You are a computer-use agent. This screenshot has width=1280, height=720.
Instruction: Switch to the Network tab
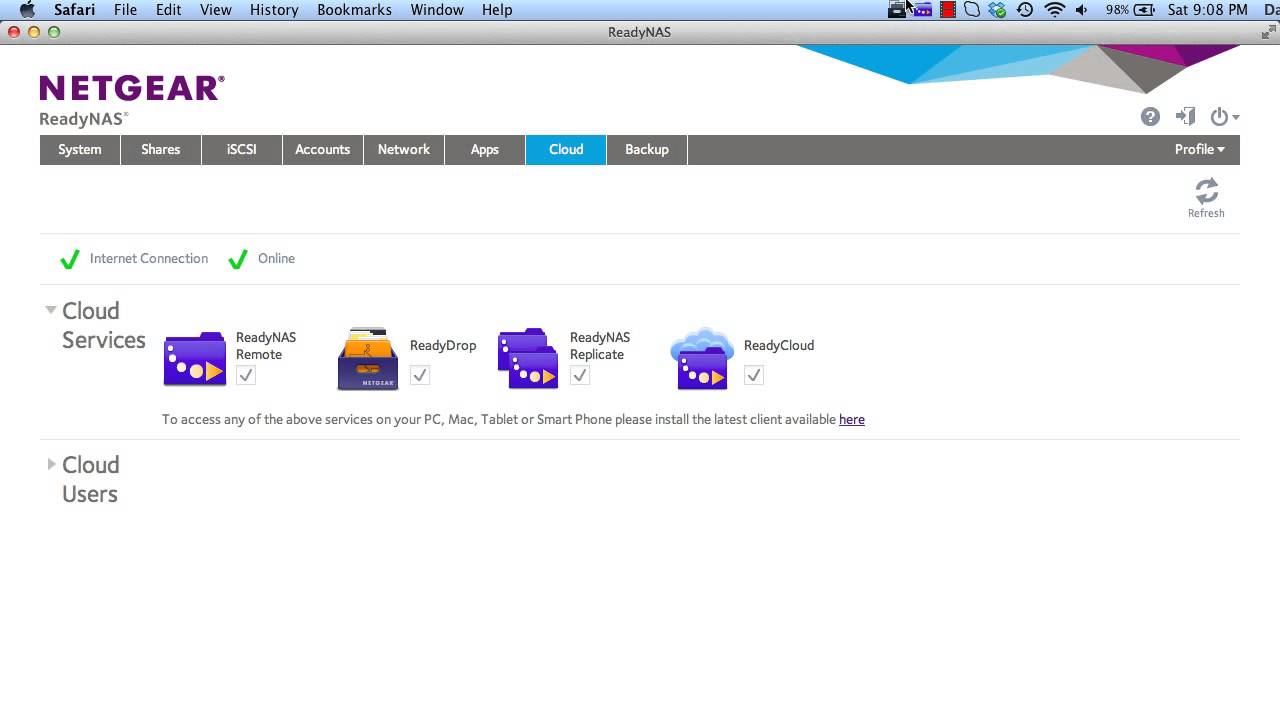[x=404, y=149]
